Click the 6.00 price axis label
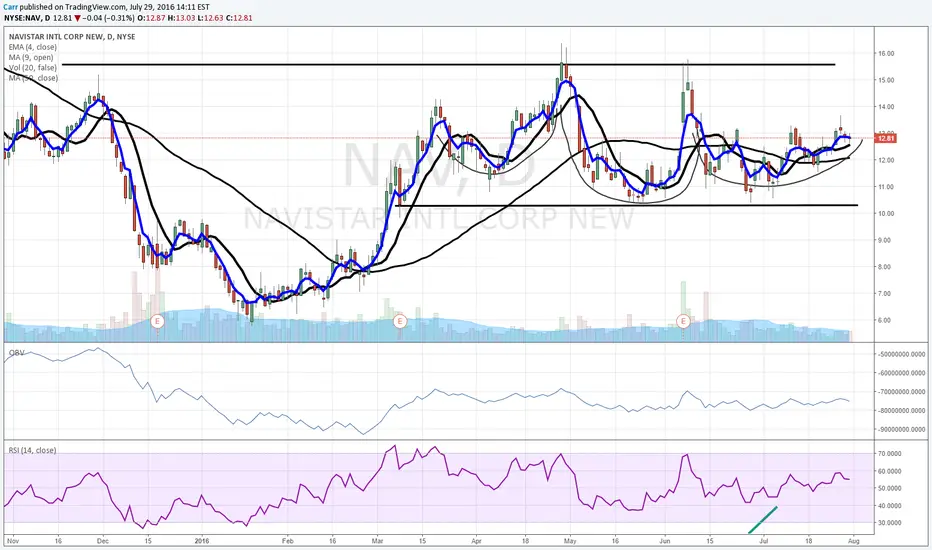932x550 pixels. tap(886, 320)
